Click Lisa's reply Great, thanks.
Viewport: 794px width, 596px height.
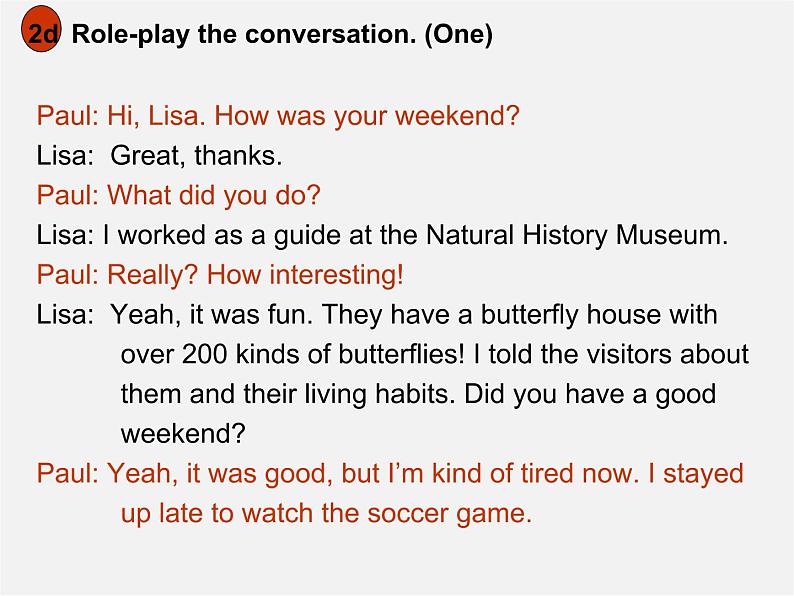click(196, 155)
